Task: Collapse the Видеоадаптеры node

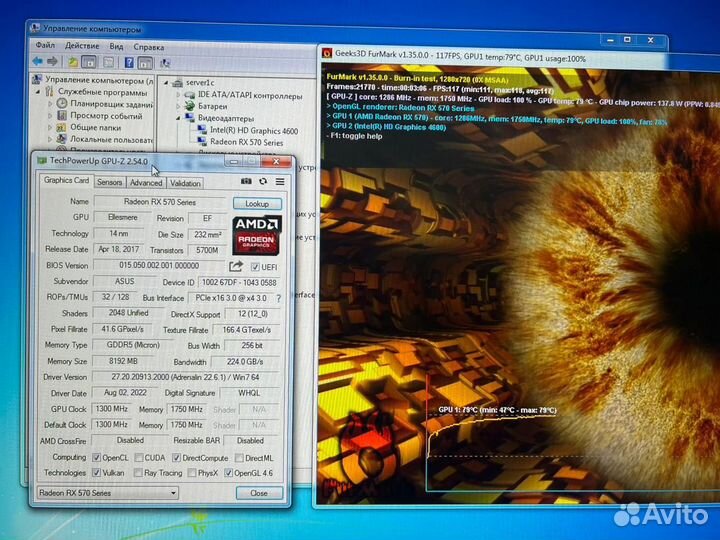Action: point(178,118)
